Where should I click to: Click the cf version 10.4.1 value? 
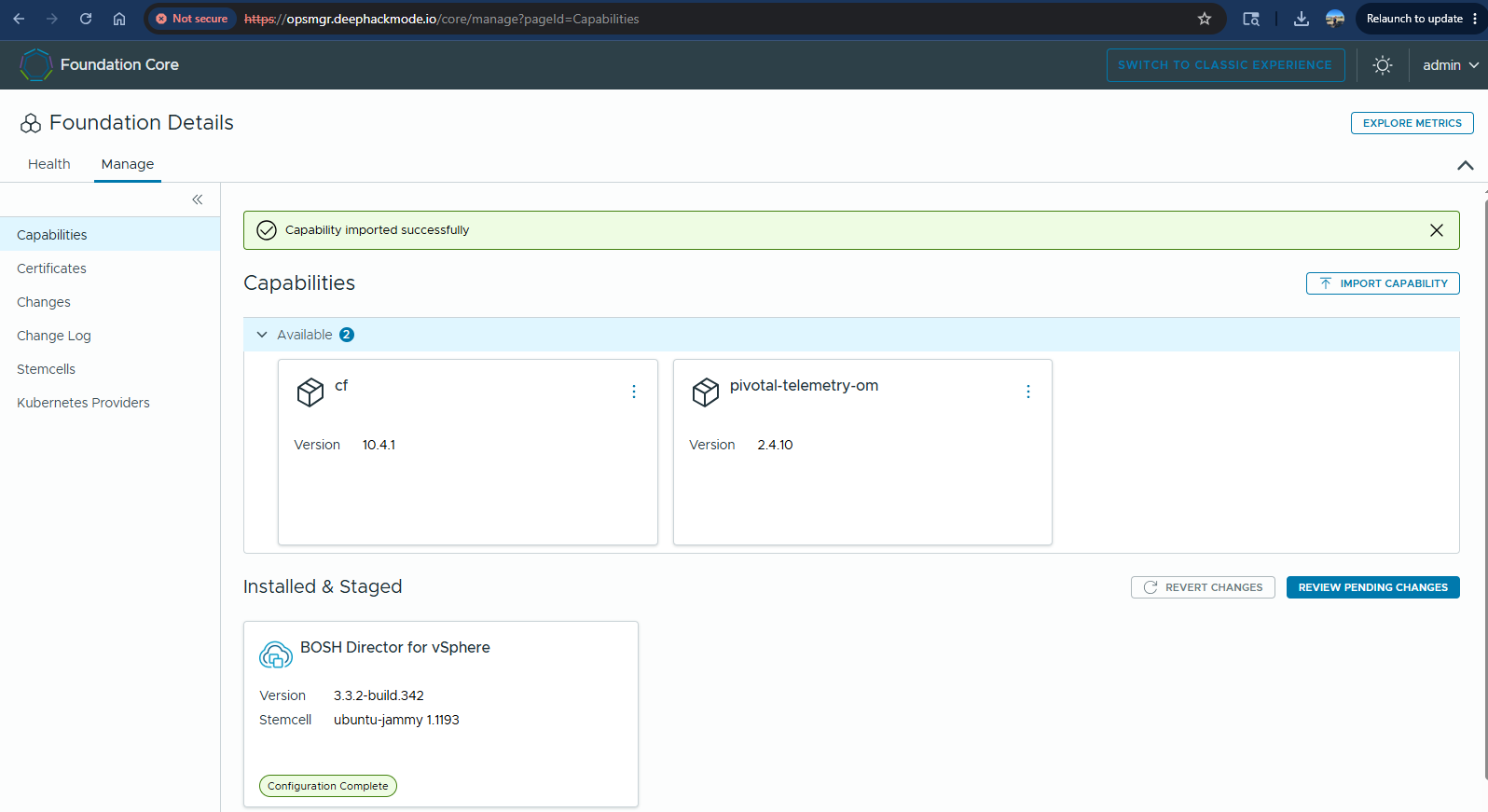coord(379,445)
